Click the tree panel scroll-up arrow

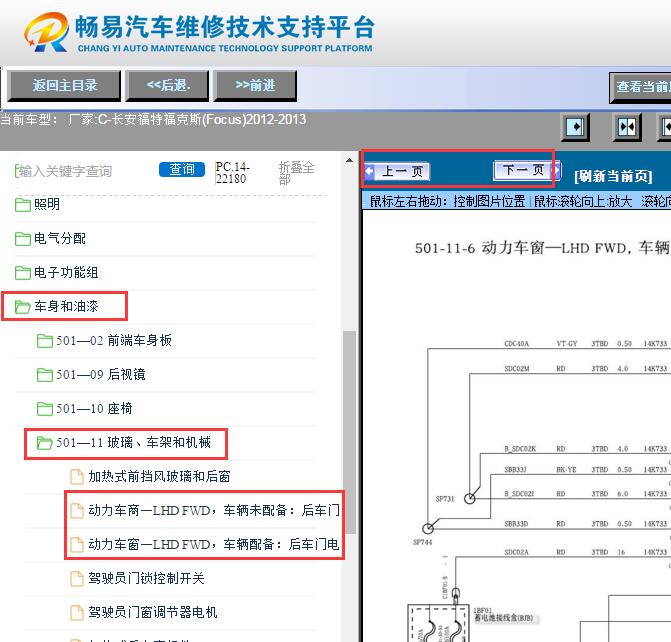(x=350, y=160)
